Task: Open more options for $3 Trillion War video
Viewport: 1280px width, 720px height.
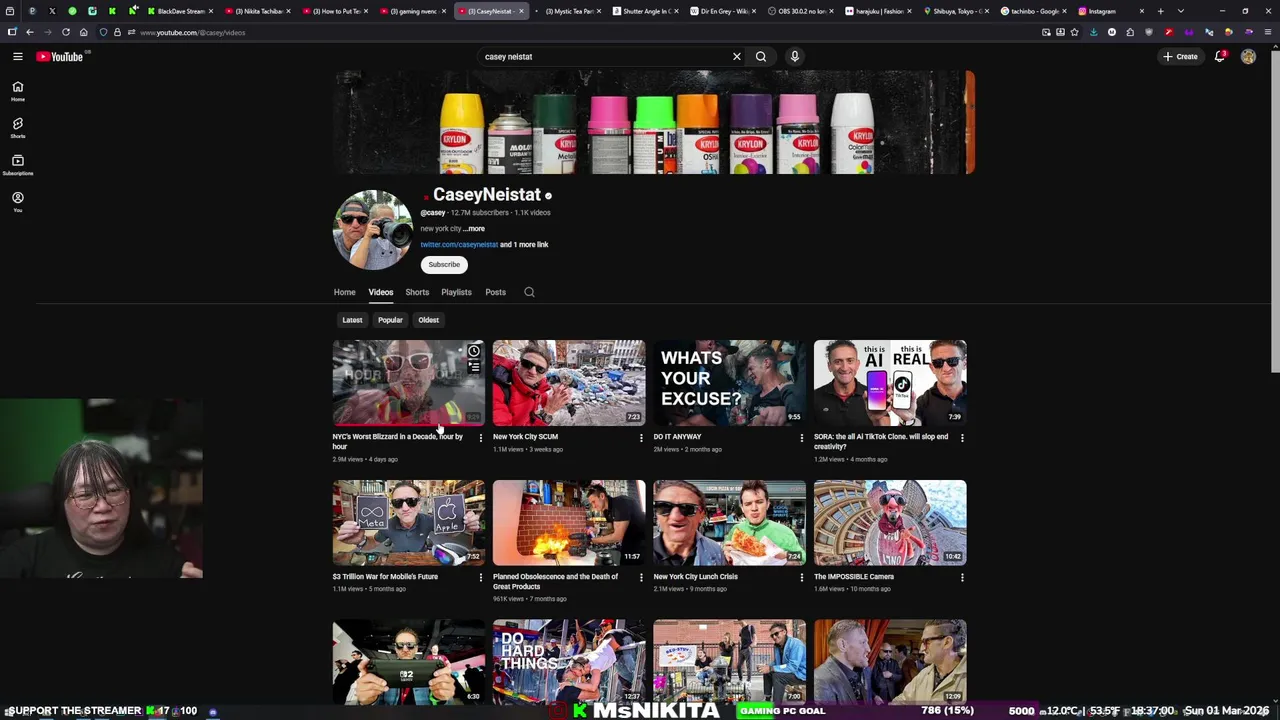Action: tap(480, 578)
